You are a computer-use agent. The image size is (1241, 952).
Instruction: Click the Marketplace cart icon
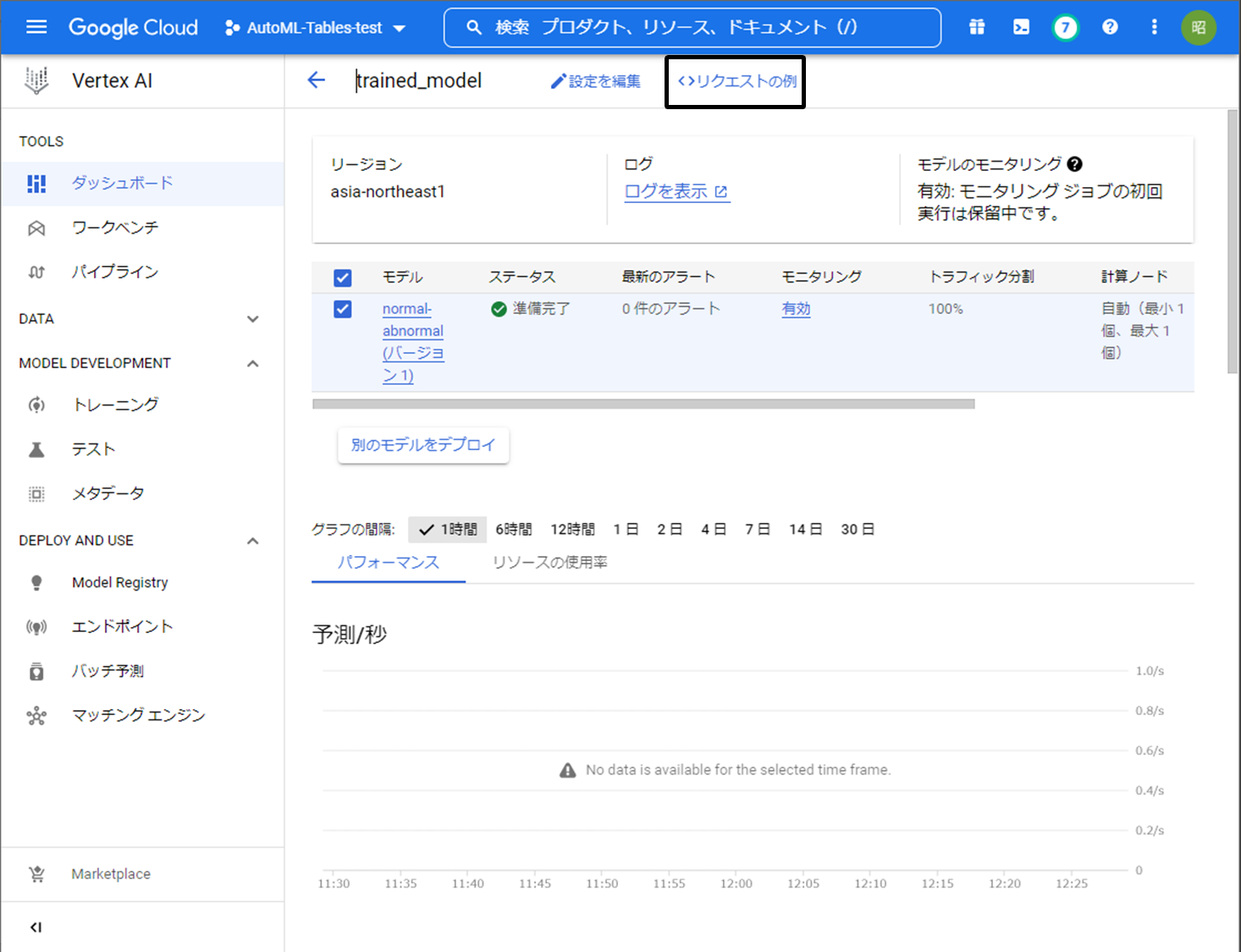[36, 874]
